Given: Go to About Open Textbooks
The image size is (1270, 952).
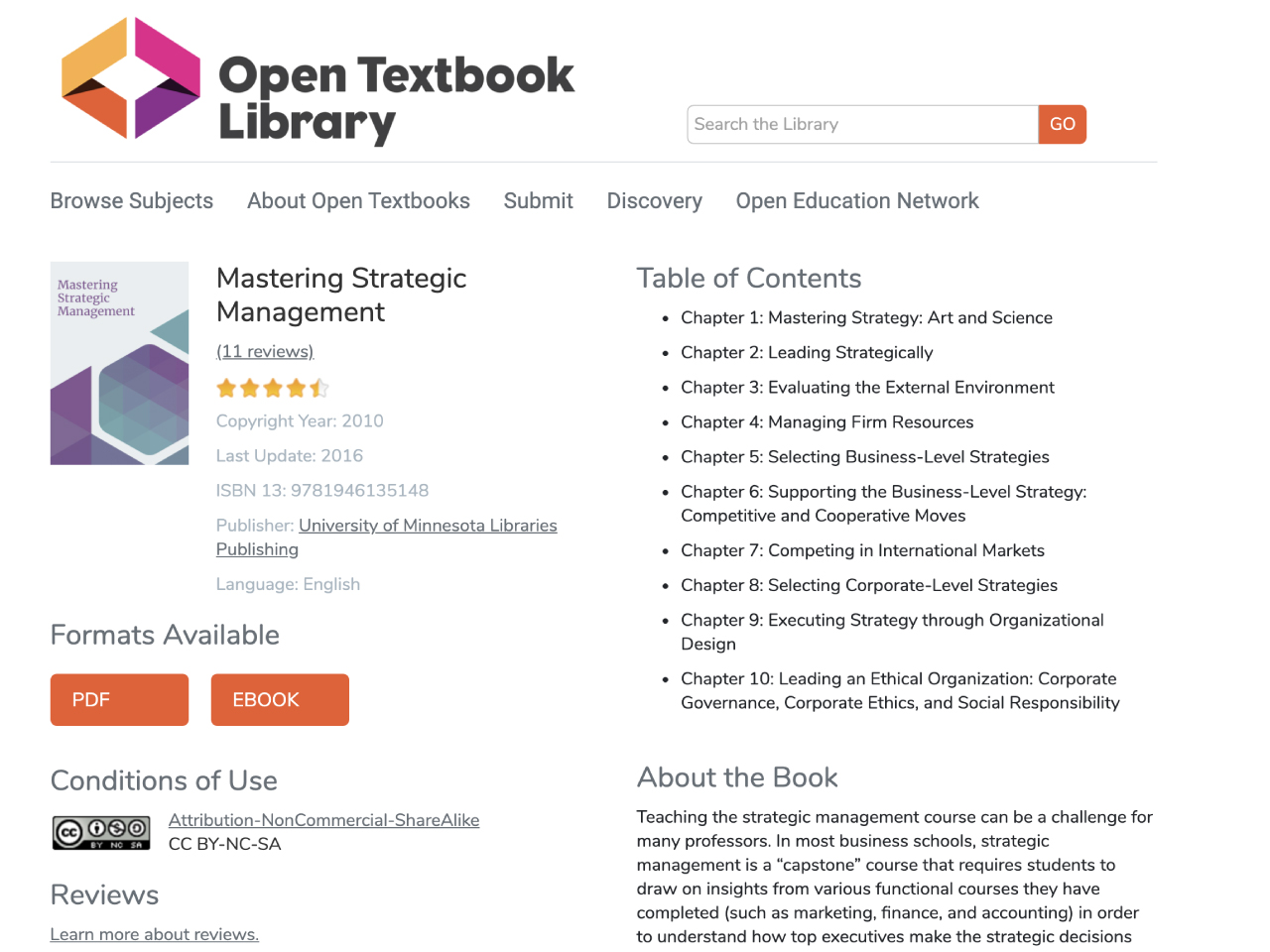Looking at the screenshot, I should pyautogui.click(x=358, y=200).
